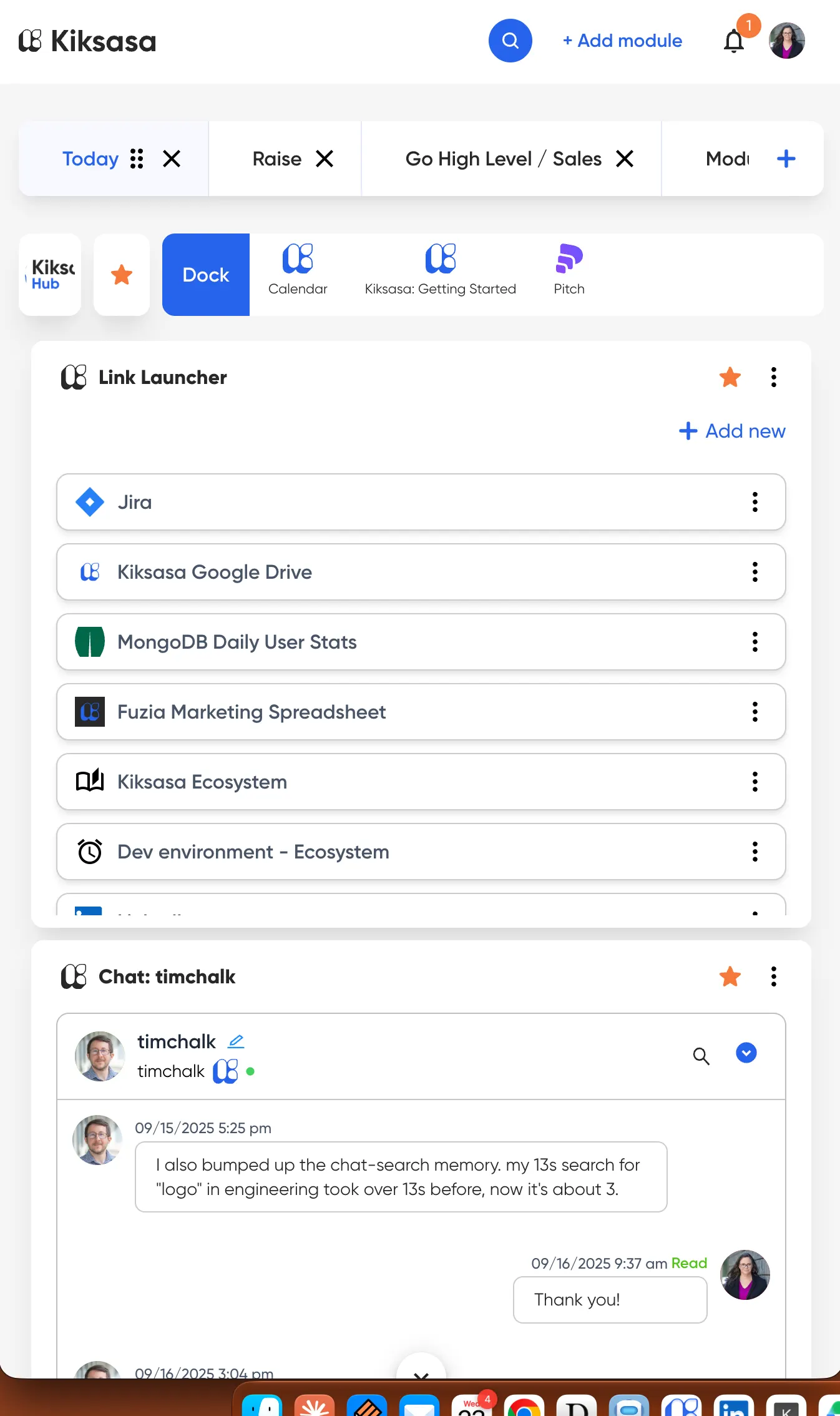Viewport: 840px width, 1416px height.
Task: Click the "Thank you!" message bubble
Action: 610,1300
